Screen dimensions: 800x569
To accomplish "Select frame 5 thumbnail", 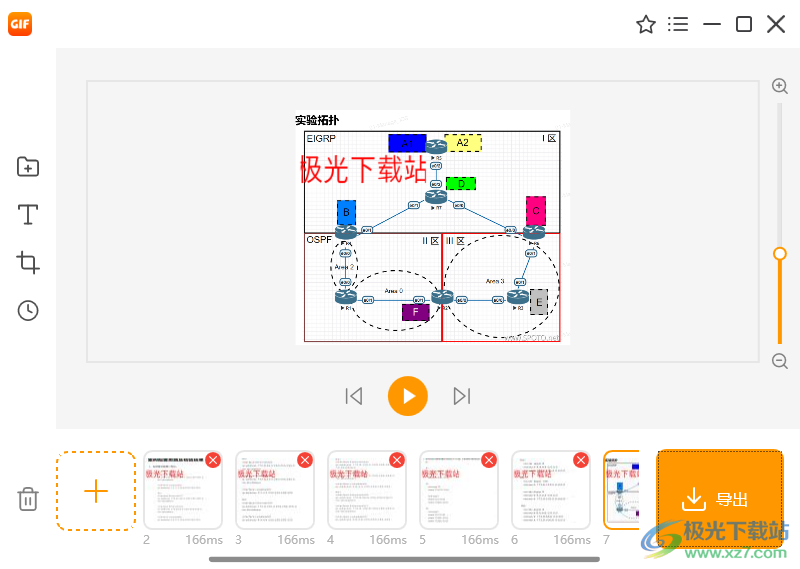I will [459, 490].
